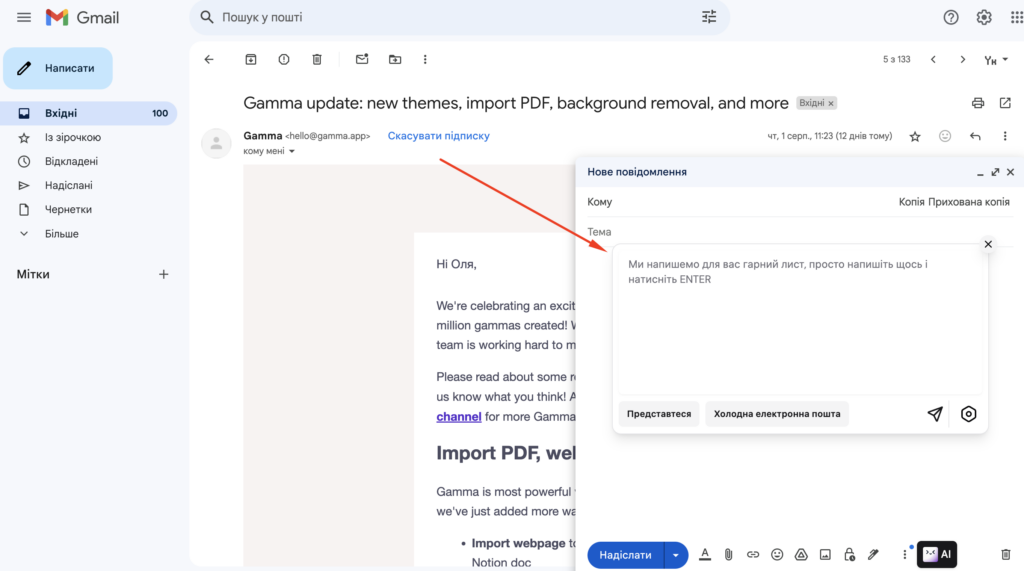Print the email using printer icon
This screenshot has height=571, width=1024.
[978, 103]
